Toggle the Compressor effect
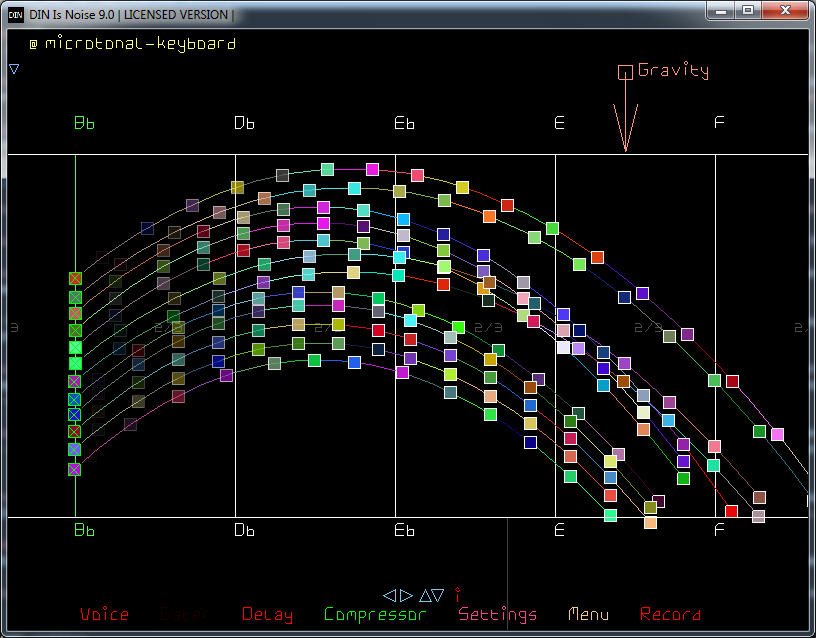Image resolution: width=816 pixels, height=638 pixels. click(375, 614)
